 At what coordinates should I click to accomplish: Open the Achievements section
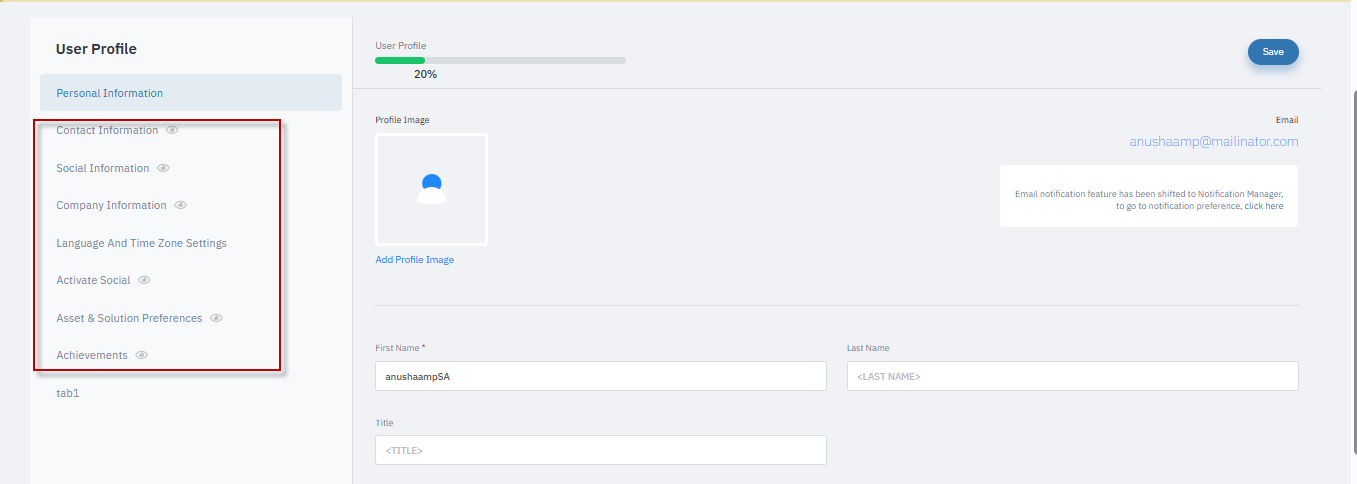point(92,355)
